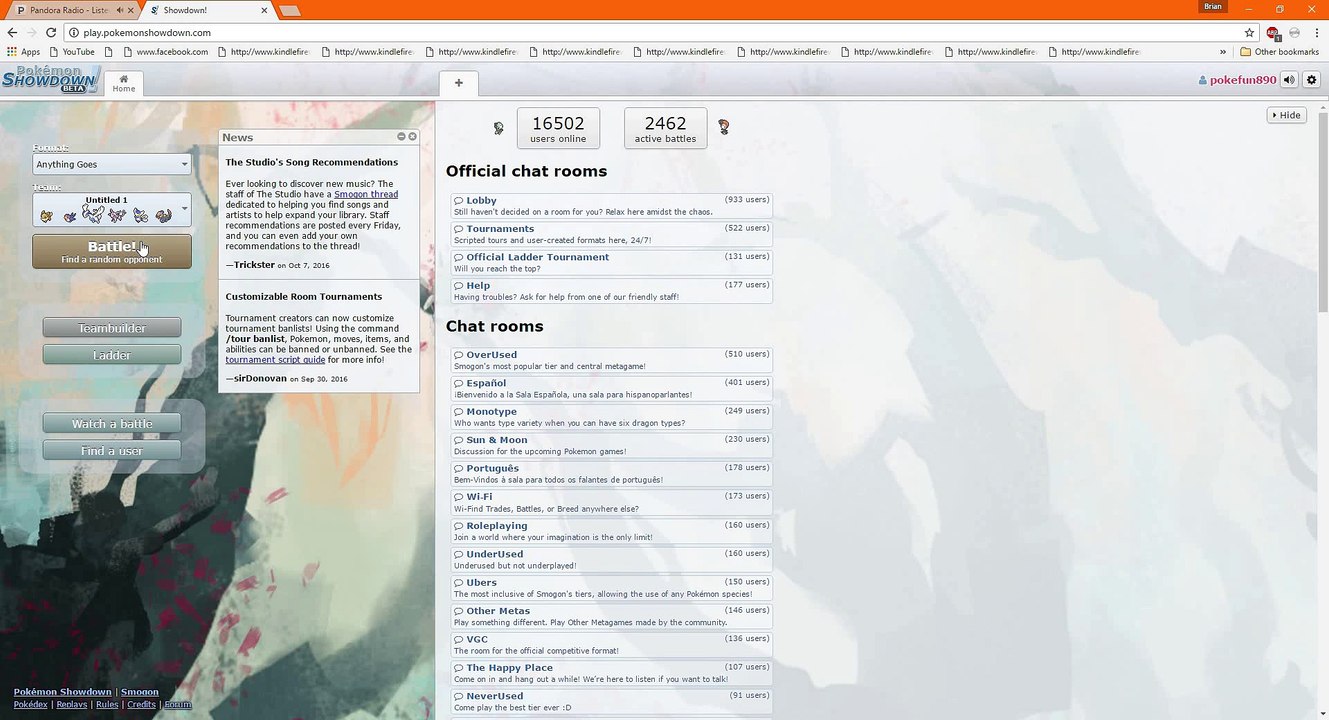Screen dimensions: 1329x720
Task: Join the Wi-Fi chat room
Action: pyautogui.click(x=612, y=502)
